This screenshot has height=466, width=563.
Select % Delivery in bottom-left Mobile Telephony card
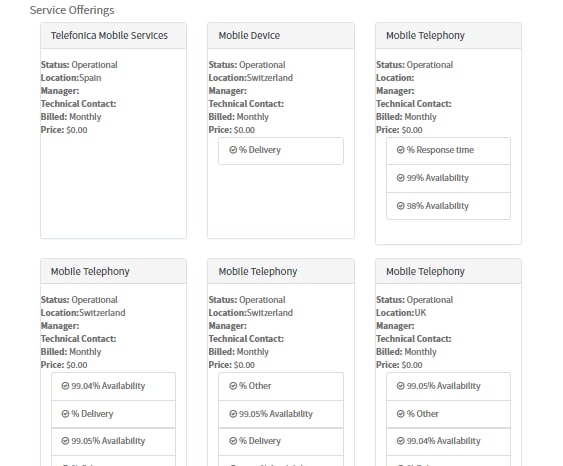(x=113, y=414)
